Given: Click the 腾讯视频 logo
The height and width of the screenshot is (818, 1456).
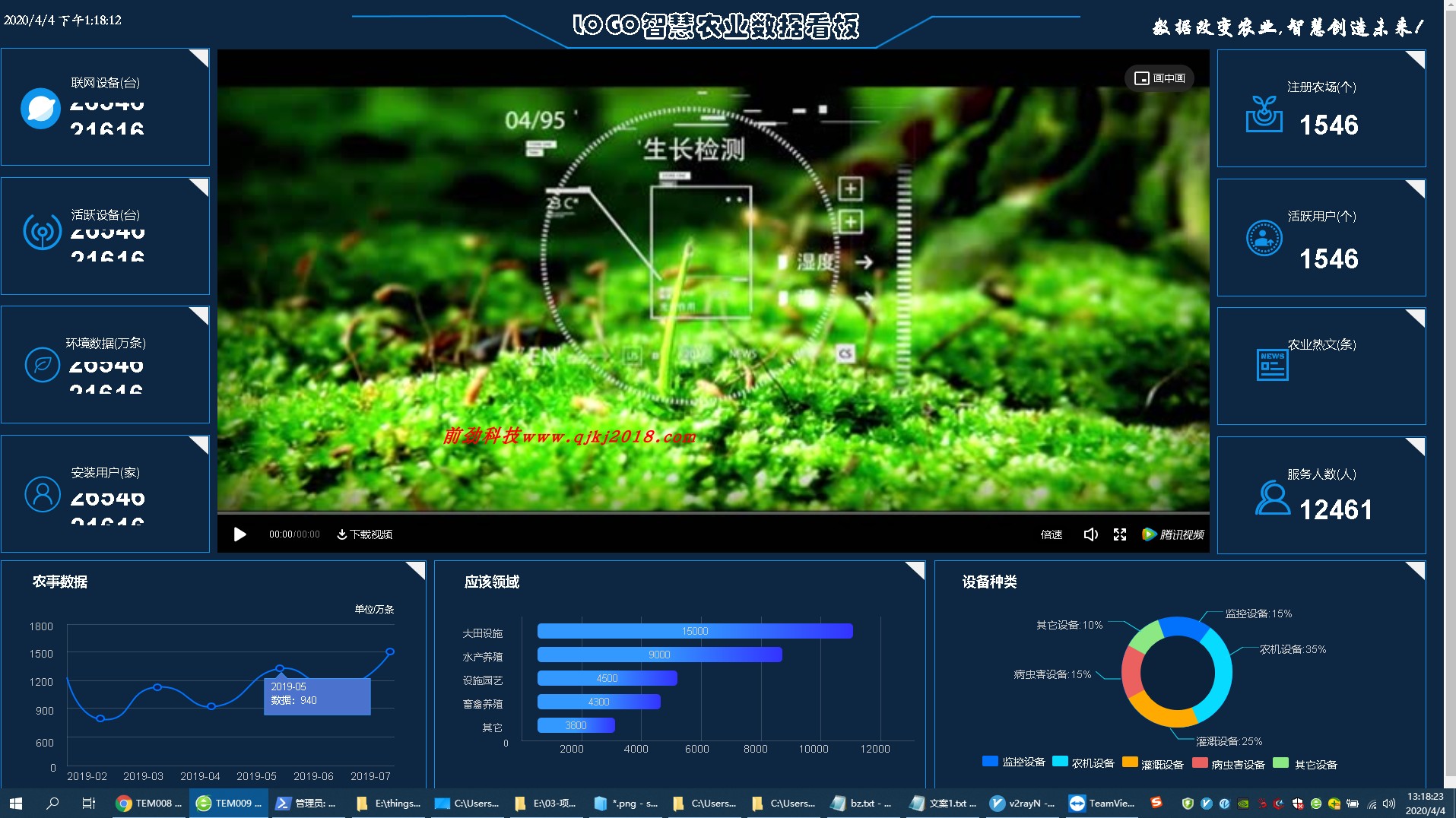Looking at the screenshot, I should point(1173,534).
